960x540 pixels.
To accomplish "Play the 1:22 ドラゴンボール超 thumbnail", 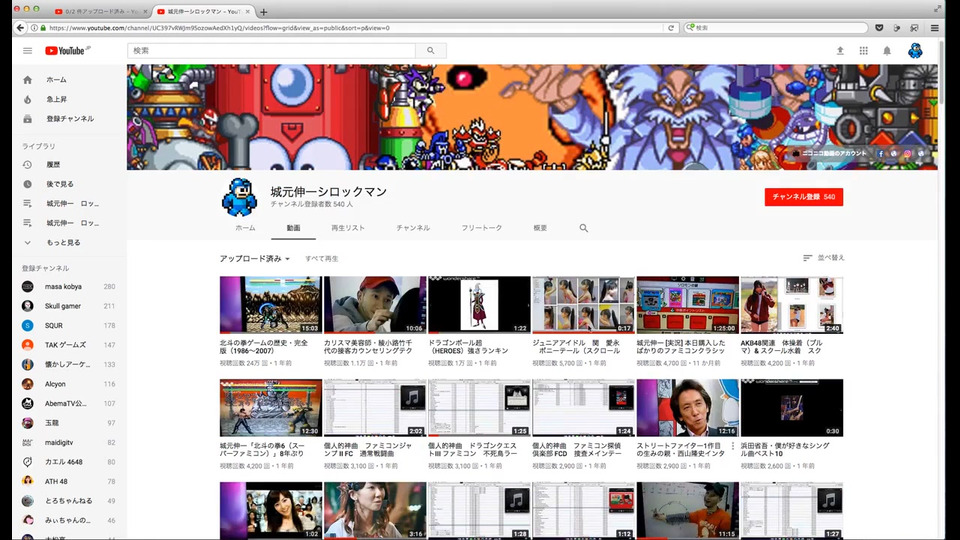I will click(479, 305).
